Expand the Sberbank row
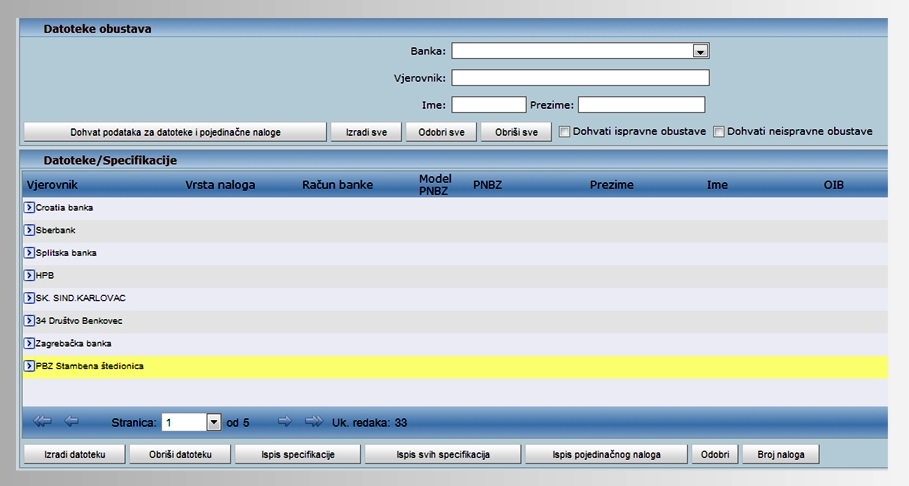The image size is (909, 486). 29,230
